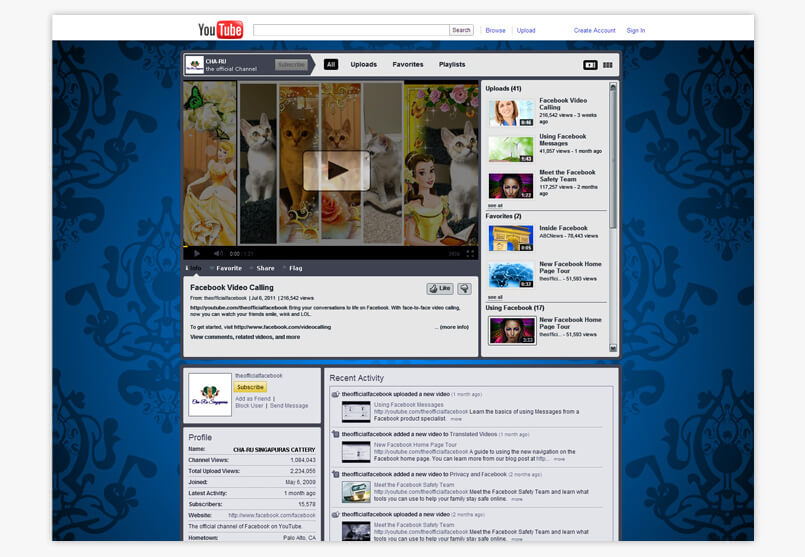Open the Uploads tab

coord(363,65)
